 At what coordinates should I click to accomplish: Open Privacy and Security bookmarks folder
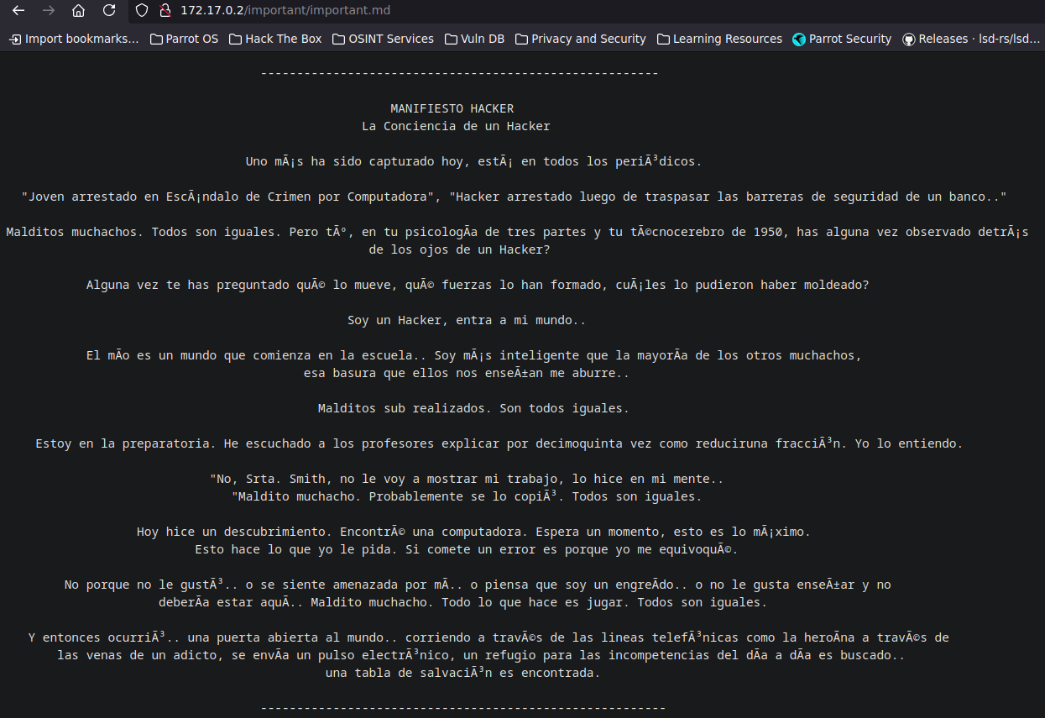click(580, 39)
